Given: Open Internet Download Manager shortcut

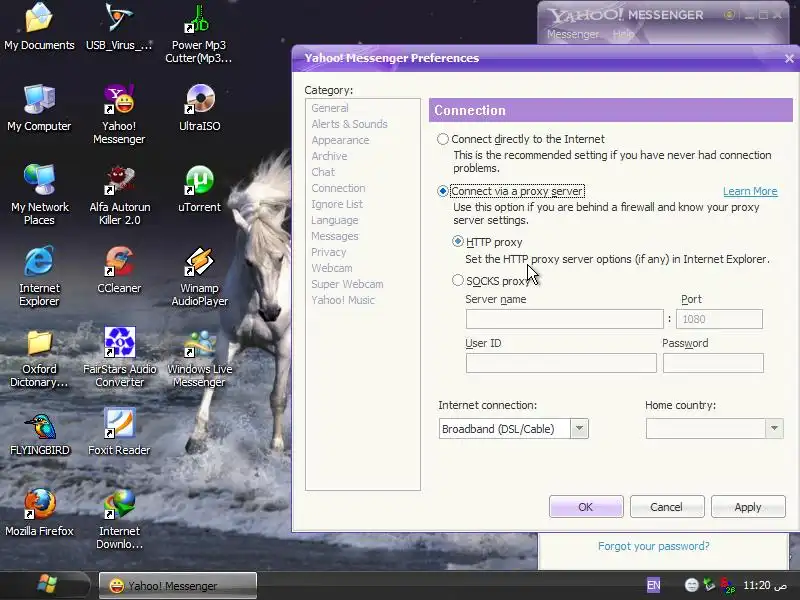Looking at the screenshot, I should [x=119, y=519].
